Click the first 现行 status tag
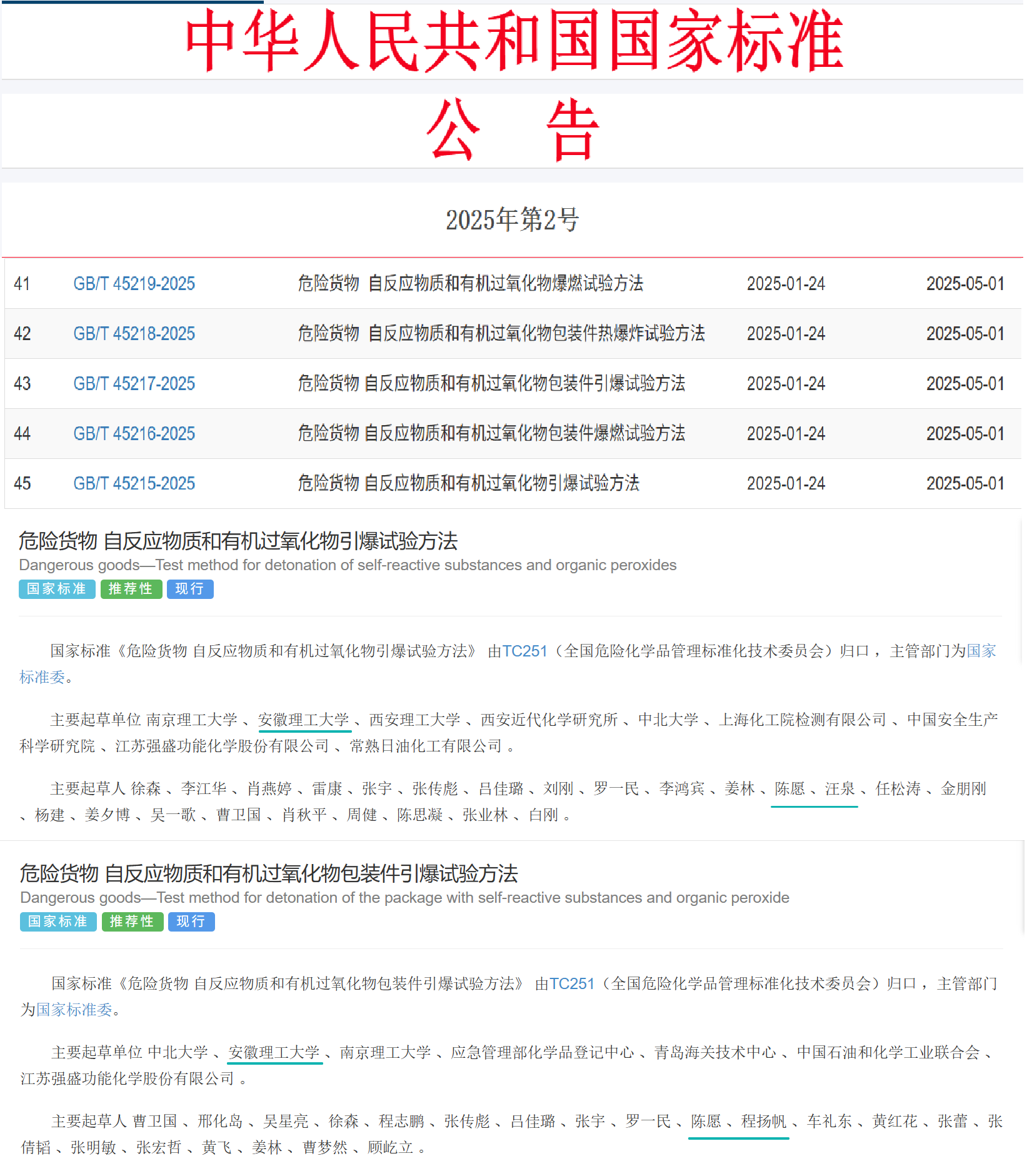1027x1176 pixels. coord(190,589)
